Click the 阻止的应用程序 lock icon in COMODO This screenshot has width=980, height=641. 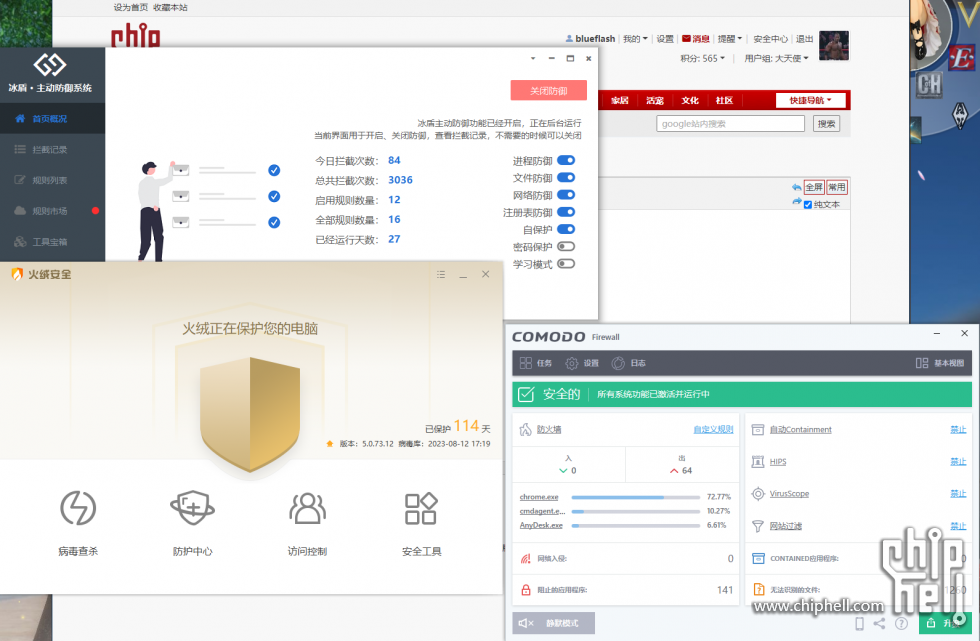[x=526, y=590]
